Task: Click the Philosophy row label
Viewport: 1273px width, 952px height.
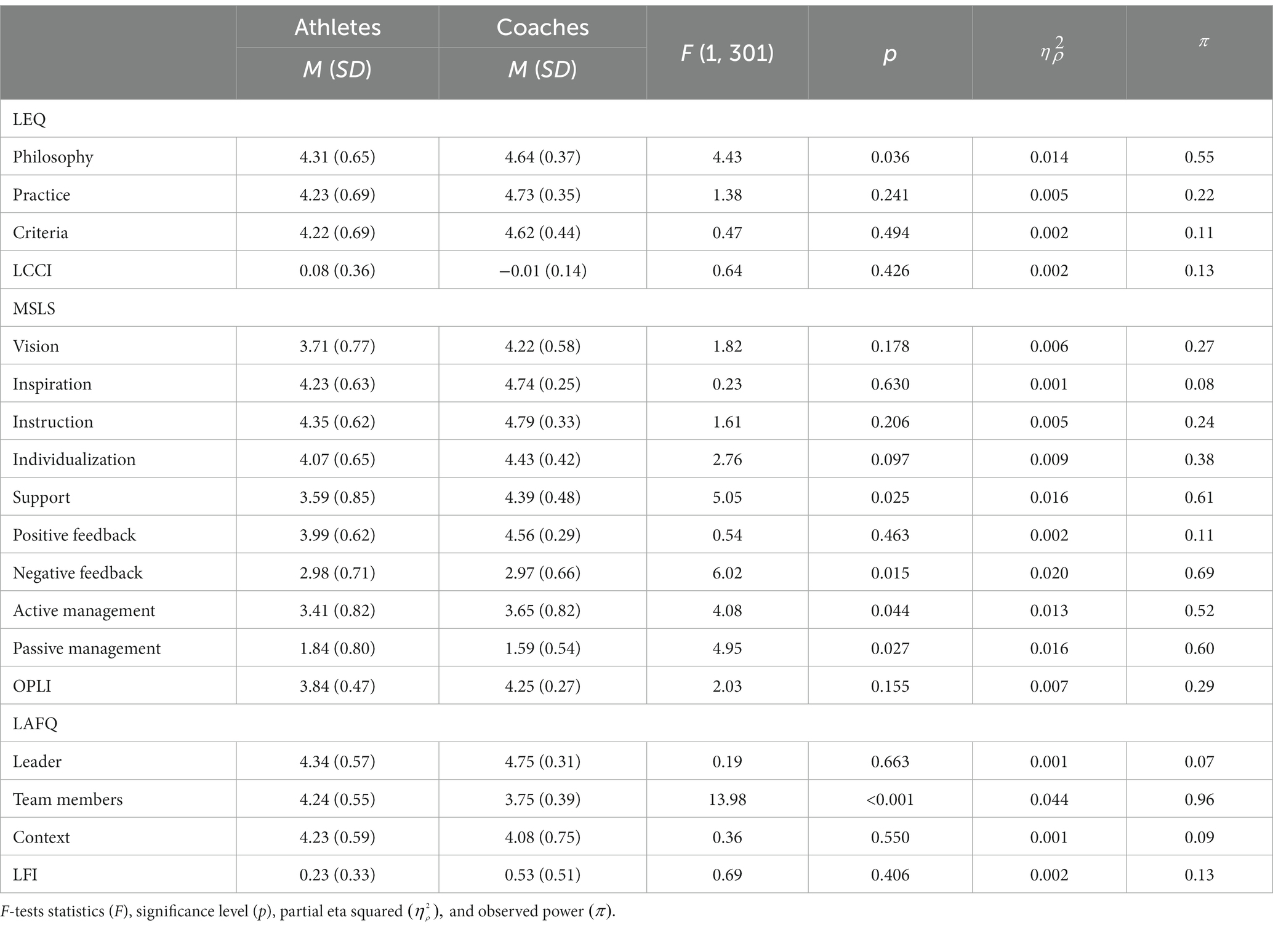Action: pos(53,157)
